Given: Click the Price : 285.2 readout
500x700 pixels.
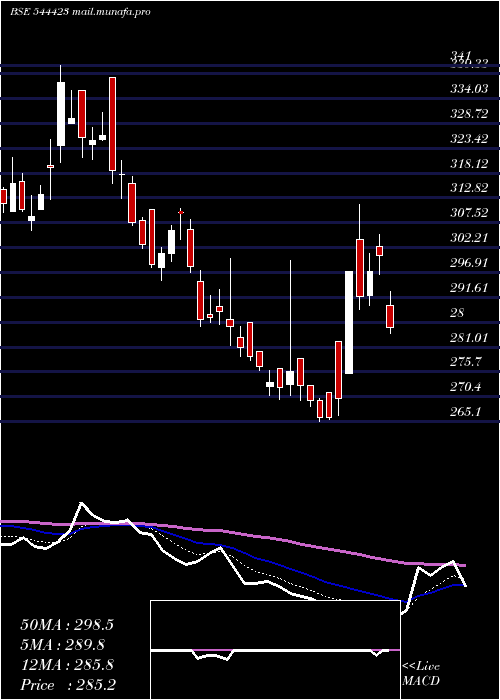Looking at the screenshot, I should (x=69, y=685).
